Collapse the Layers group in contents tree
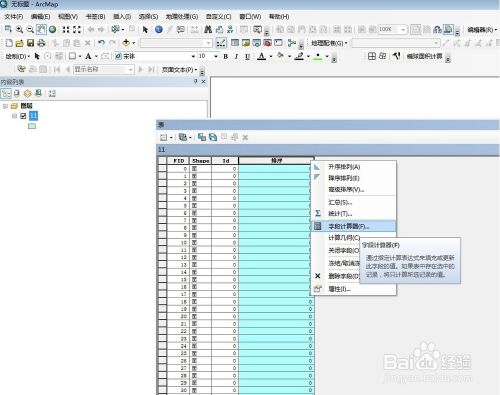 pos(5,106)
